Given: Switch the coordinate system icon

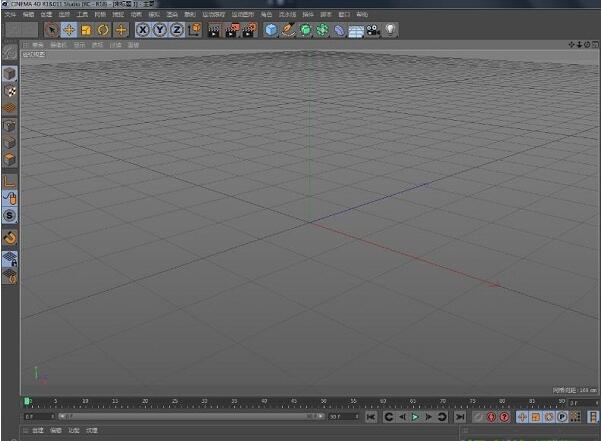Looking at the screenshot, I should [195, 30].
